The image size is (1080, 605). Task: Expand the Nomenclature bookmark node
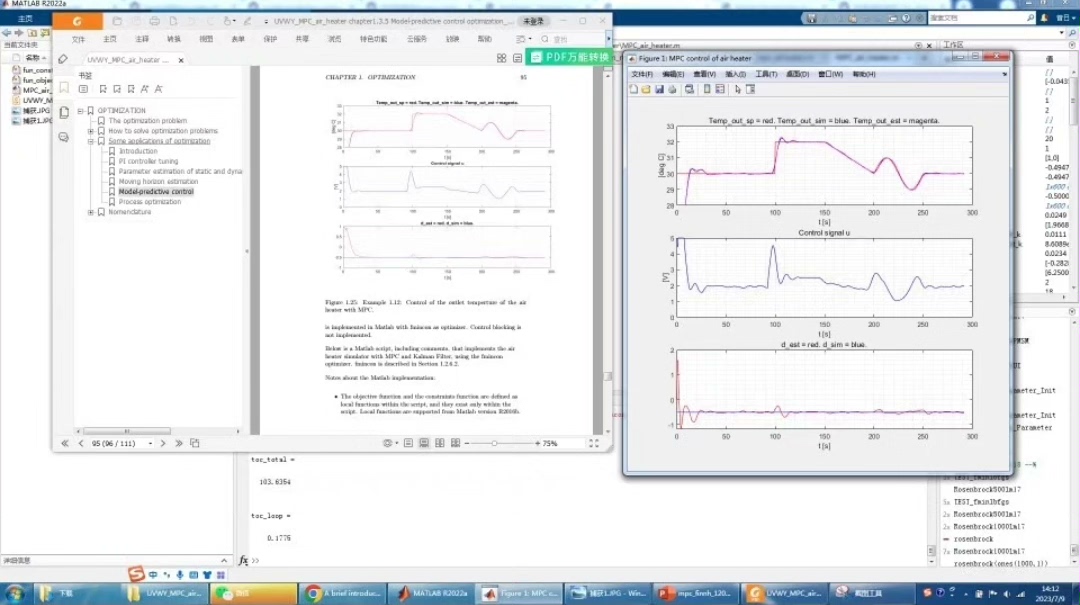point(91,212)
